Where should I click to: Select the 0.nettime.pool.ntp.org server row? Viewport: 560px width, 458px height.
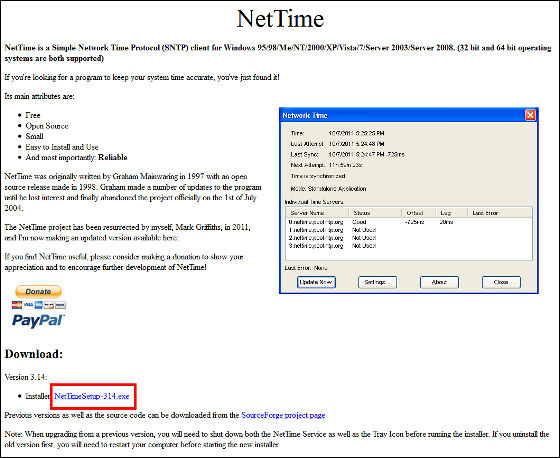coord(409,222)
